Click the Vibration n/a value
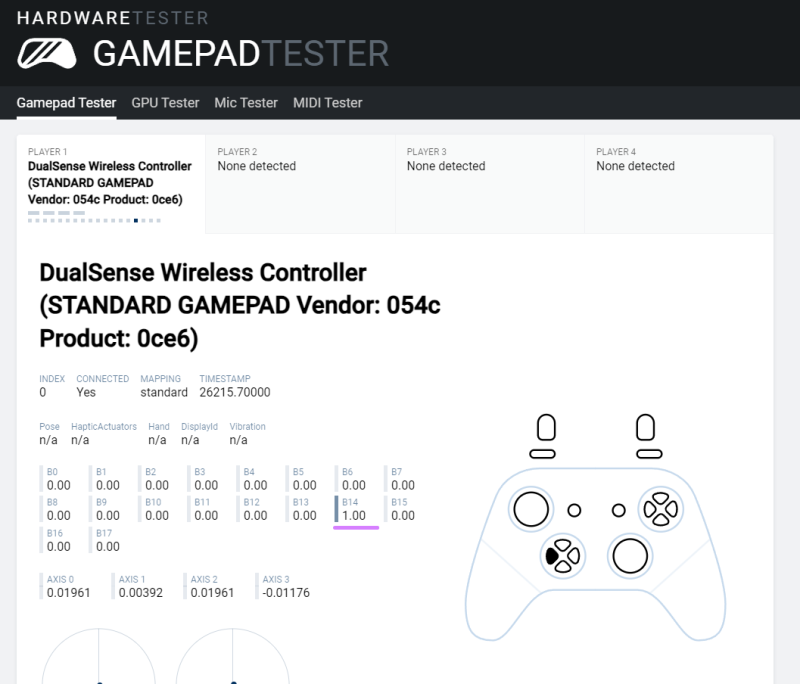This screenshot has height=684, width=800. [x=238, y=440]
